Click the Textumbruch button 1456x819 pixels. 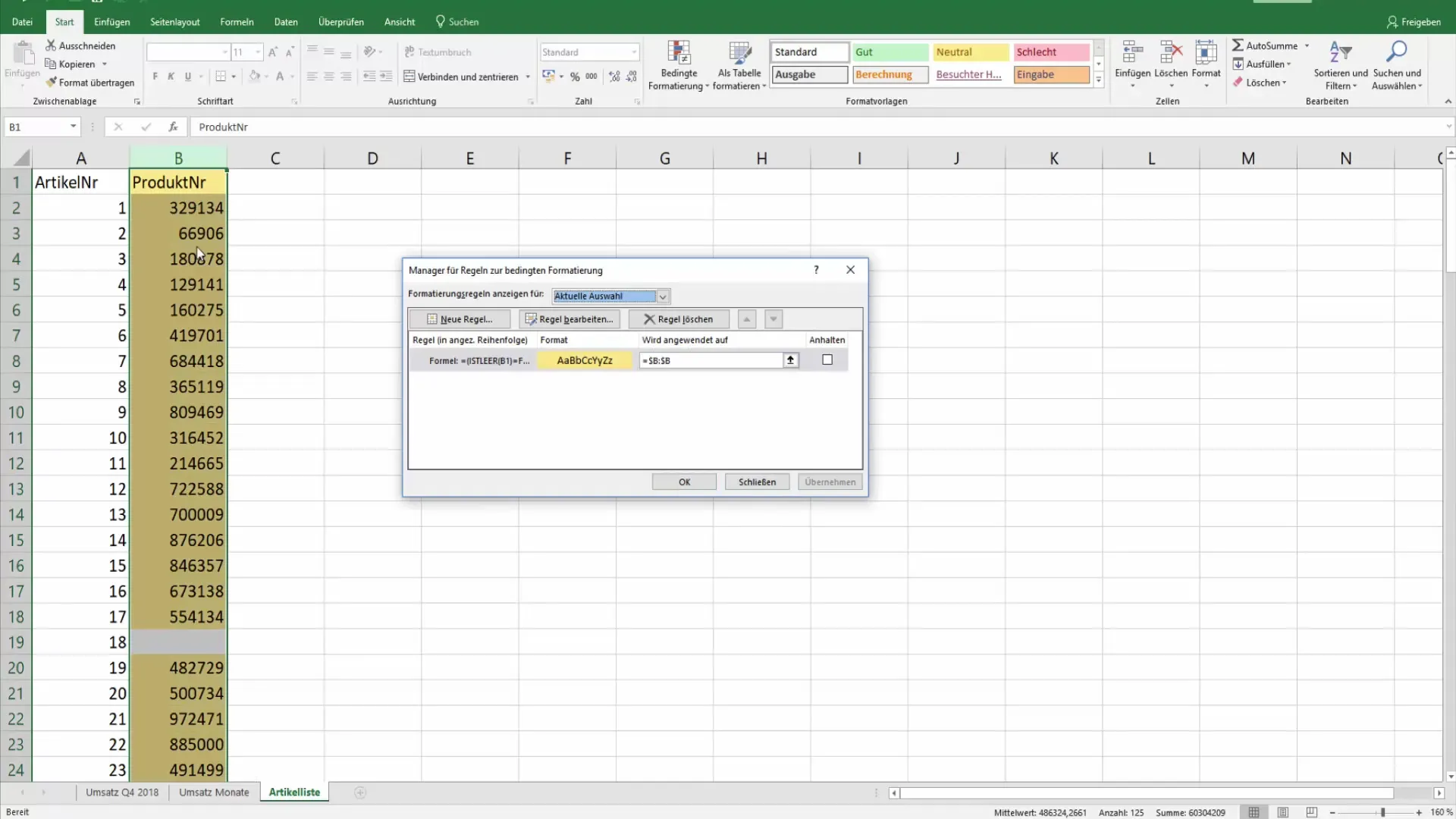coord(438,52)
